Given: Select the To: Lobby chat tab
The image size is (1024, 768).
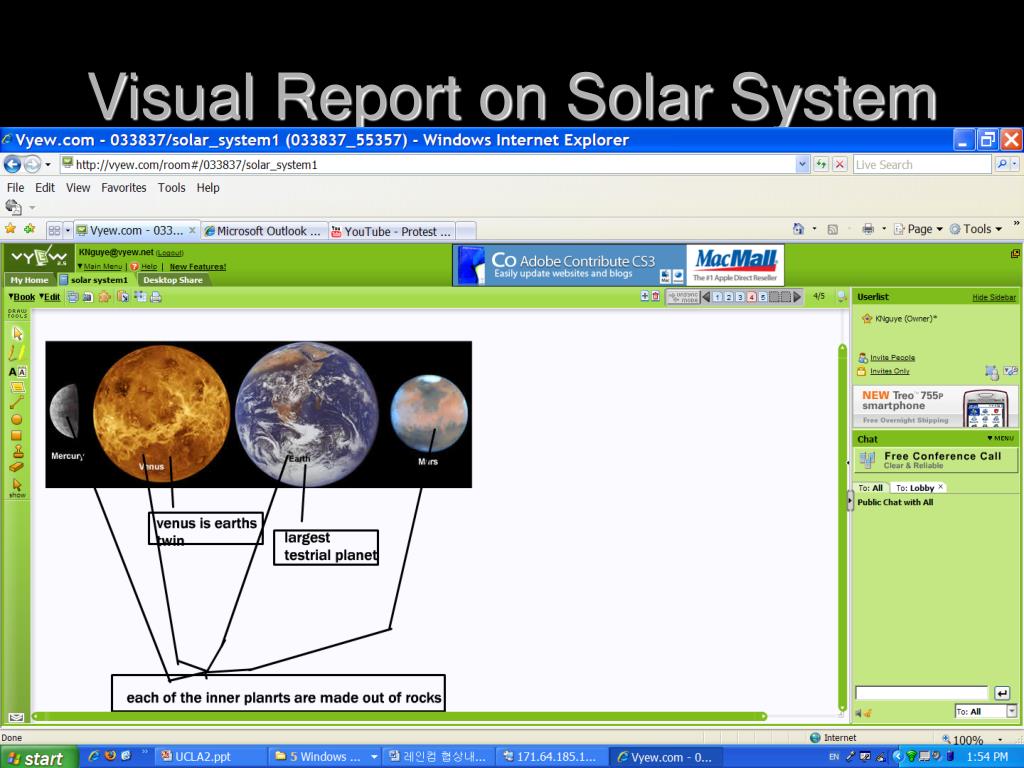Looking at the screenshot, I should (x=914, y=488).
